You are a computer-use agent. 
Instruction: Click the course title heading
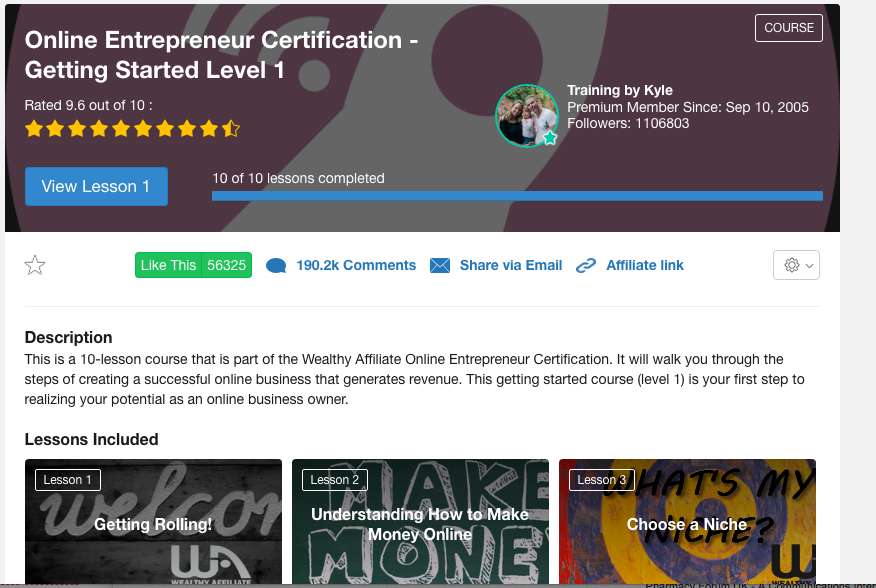click(221, 55)
